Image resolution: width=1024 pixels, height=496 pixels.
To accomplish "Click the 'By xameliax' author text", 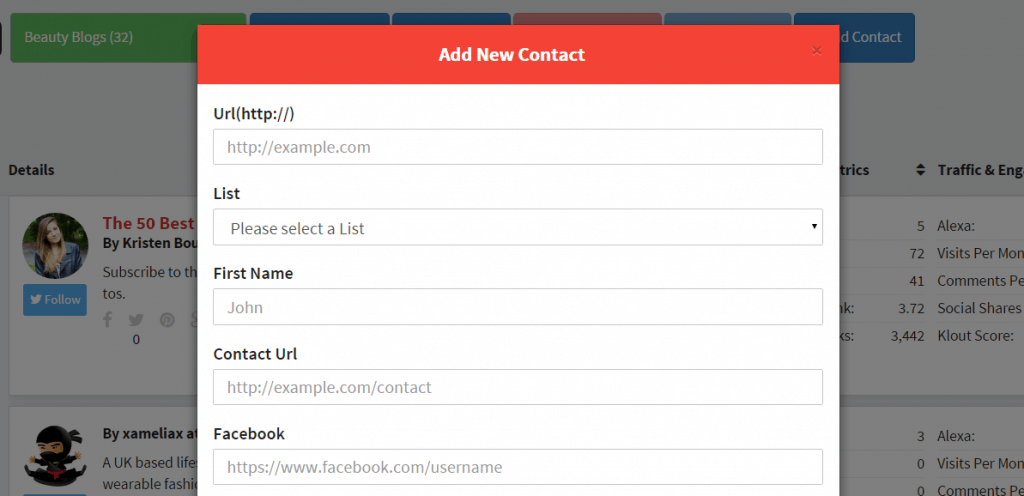I will [x=150, y=433].
